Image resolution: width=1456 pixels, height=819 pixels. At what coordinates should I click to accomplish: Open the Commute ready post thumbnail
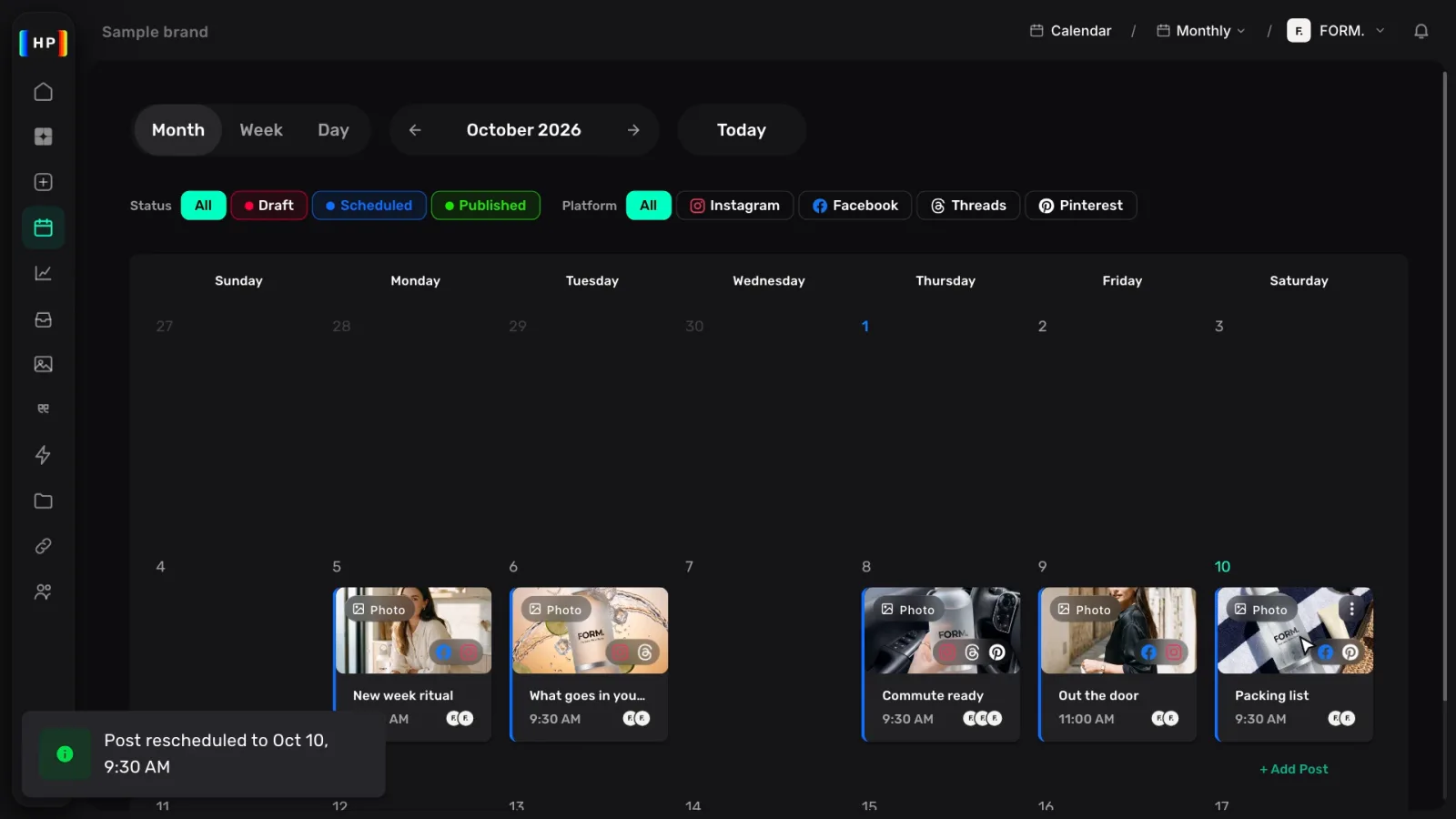point(942,631)
